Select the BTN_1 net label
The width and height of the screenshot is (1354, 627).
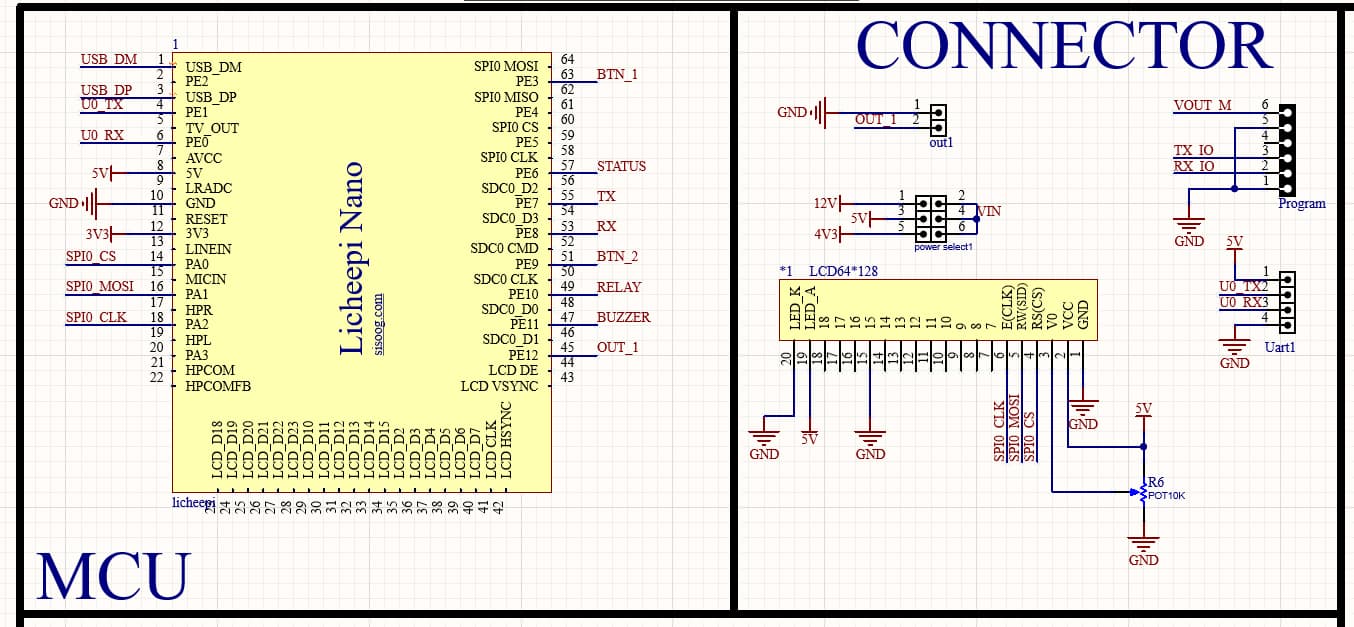click(617, 74)
